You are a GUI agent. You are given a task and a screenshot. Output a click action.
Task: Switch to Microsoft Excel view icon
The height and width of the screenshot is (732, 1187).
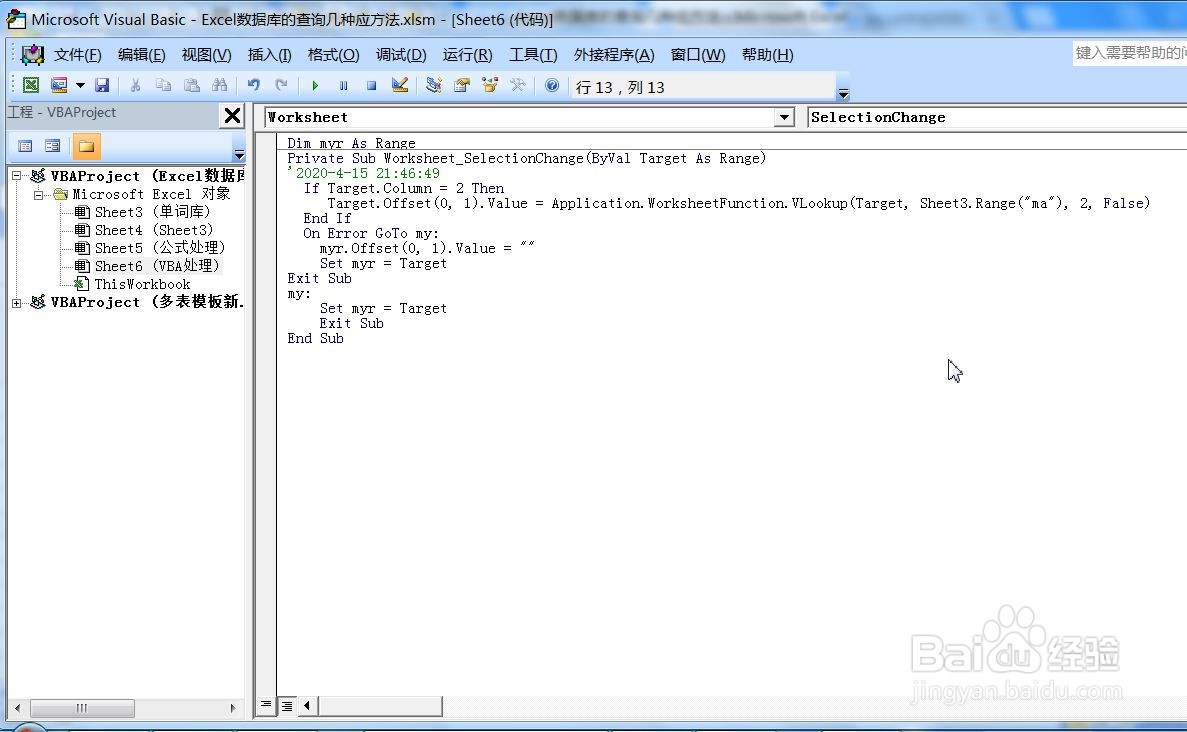31,86
